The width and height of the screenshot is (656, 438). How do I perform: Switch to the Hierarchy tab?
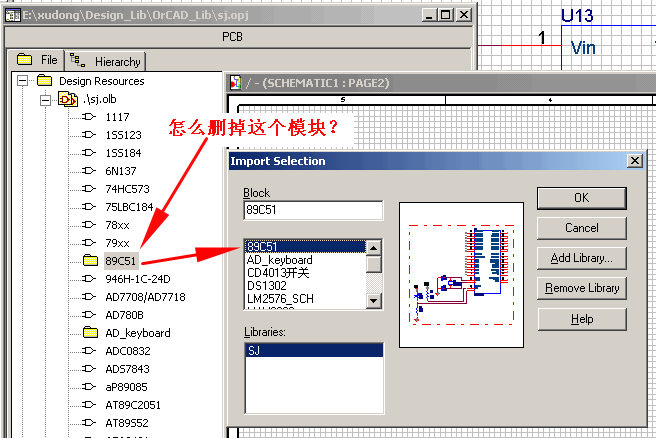pyautogui.click(x=105, y=61)
